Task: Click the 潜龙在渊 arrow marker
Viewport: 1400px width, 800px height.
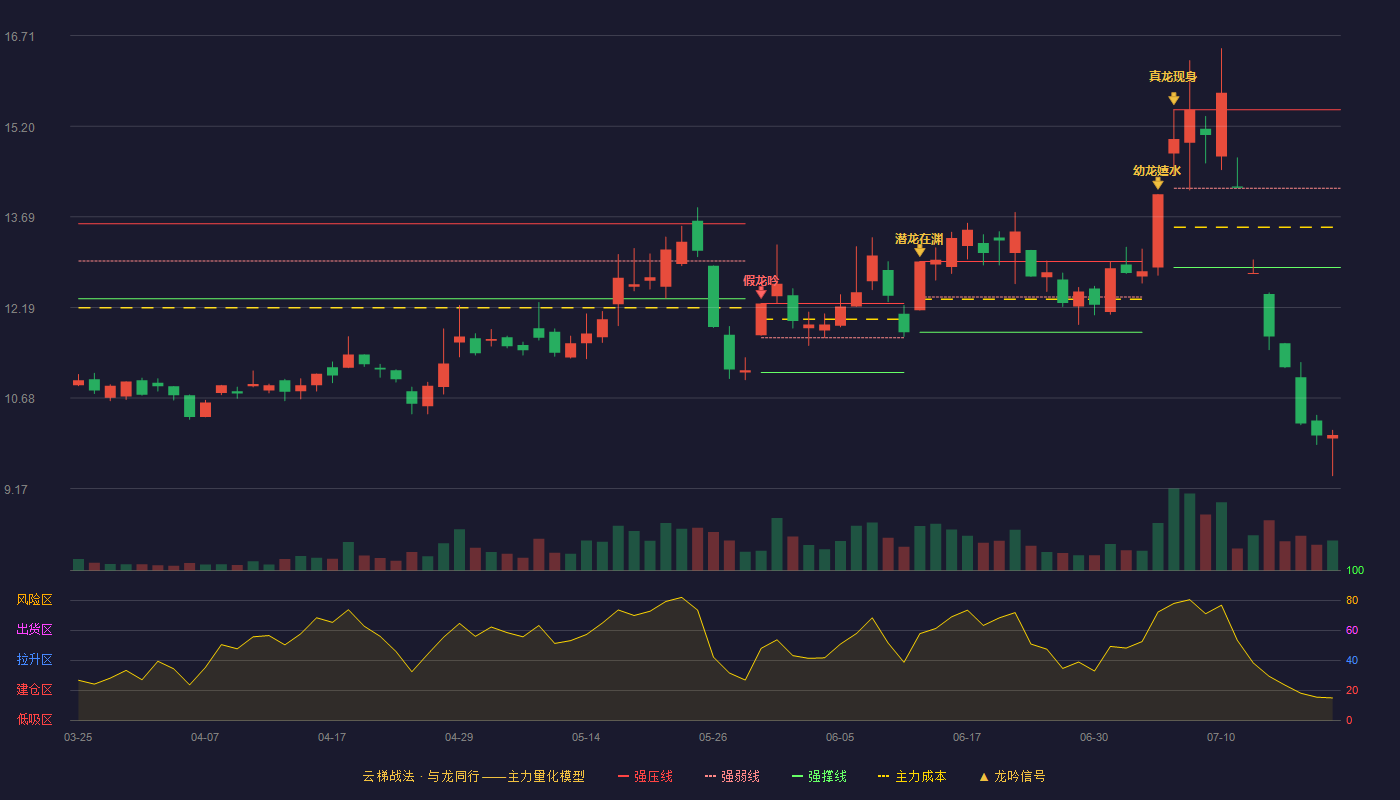Action: coord(920,251)
